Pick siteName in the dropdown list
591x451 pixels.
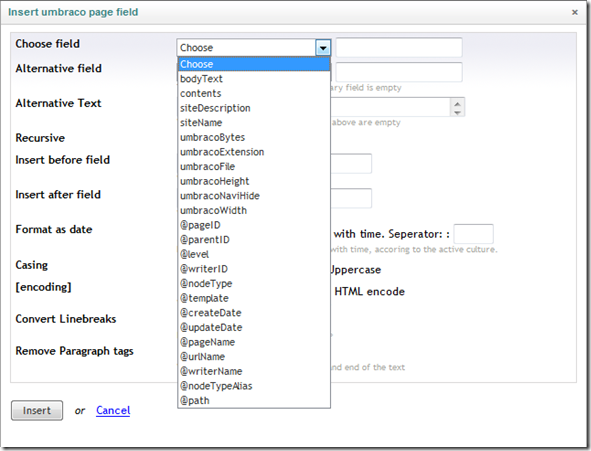254,123
